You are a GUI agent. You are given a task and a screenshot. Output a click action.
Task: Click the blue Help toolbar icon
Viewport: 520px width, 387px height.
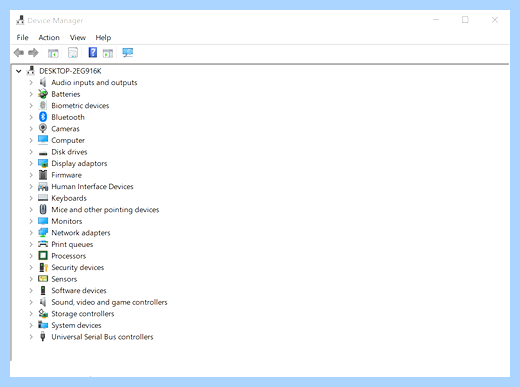coord(93,52)
